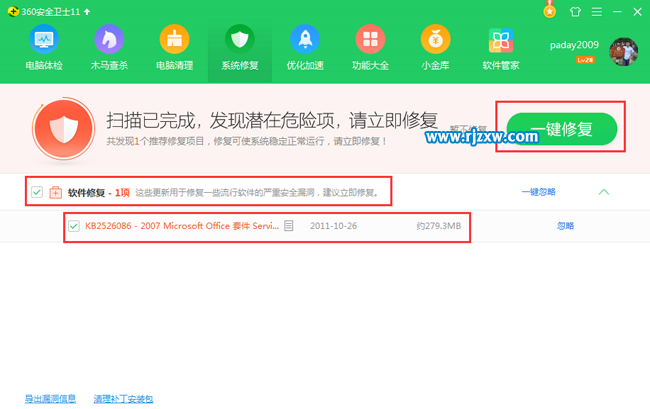The width and height of the screenshot is (650, 409).
Task: Click the red shield scan status icon
Action: pos(63,128)
